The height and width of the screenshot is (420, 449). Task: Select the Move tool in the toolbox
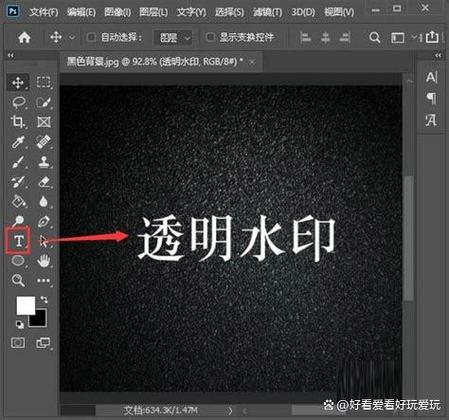coord(18,82)
